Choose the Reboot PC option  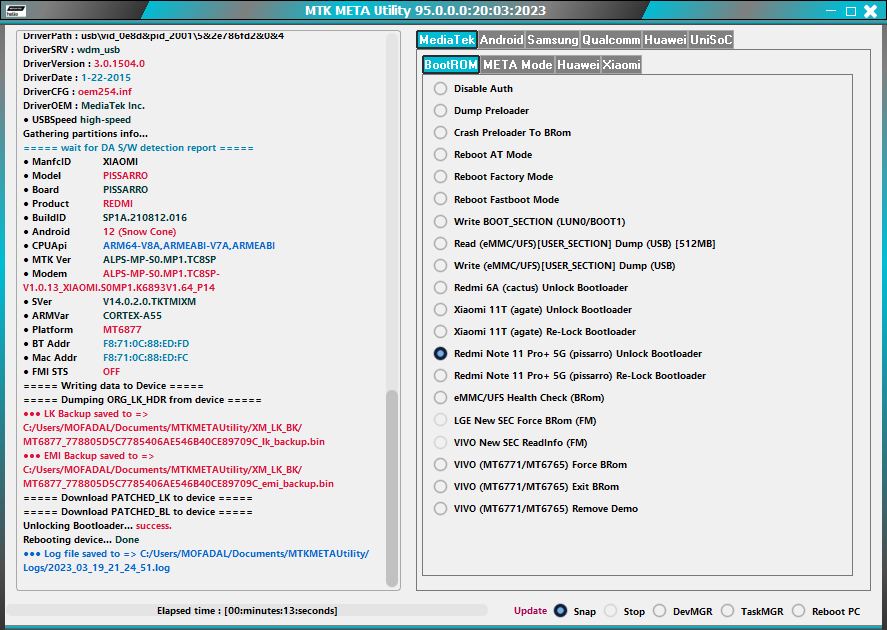826,611
